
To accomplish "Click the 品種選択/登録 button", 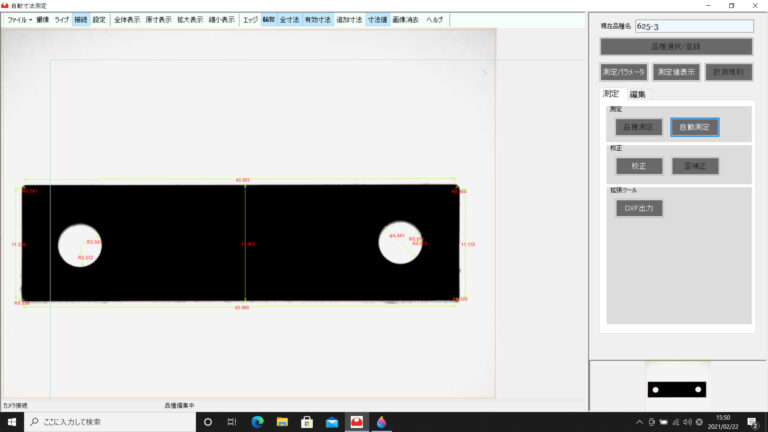I will (676, 46).
